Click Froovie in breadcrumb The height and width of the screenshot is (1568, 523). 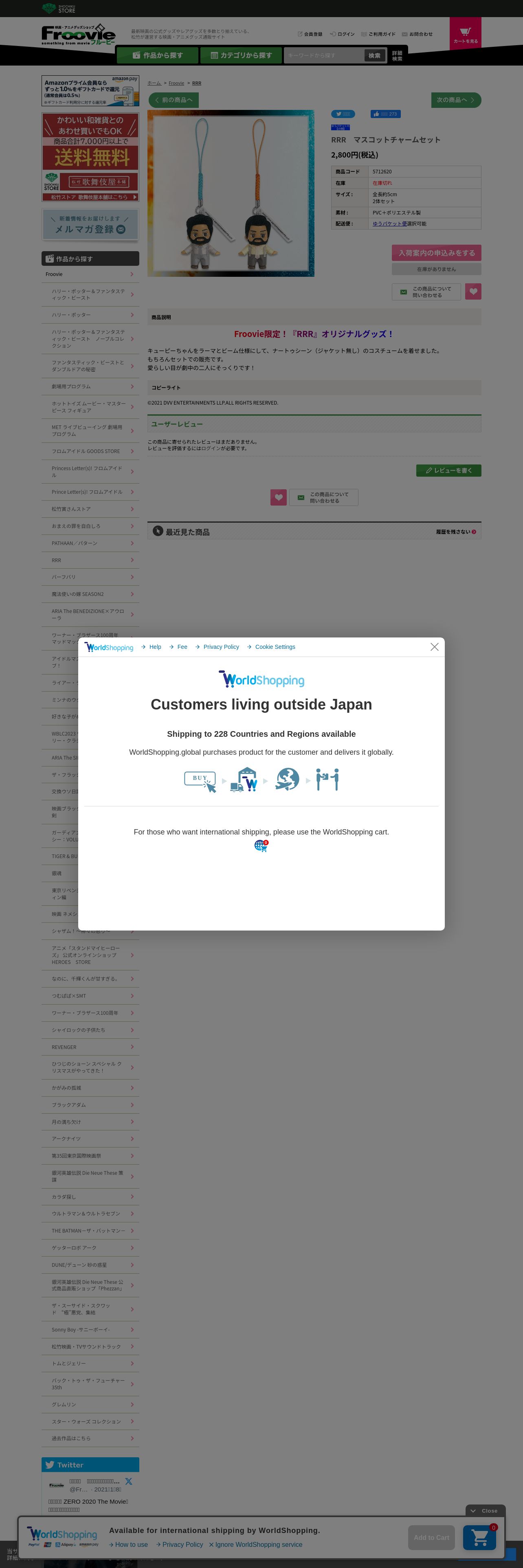176,83
